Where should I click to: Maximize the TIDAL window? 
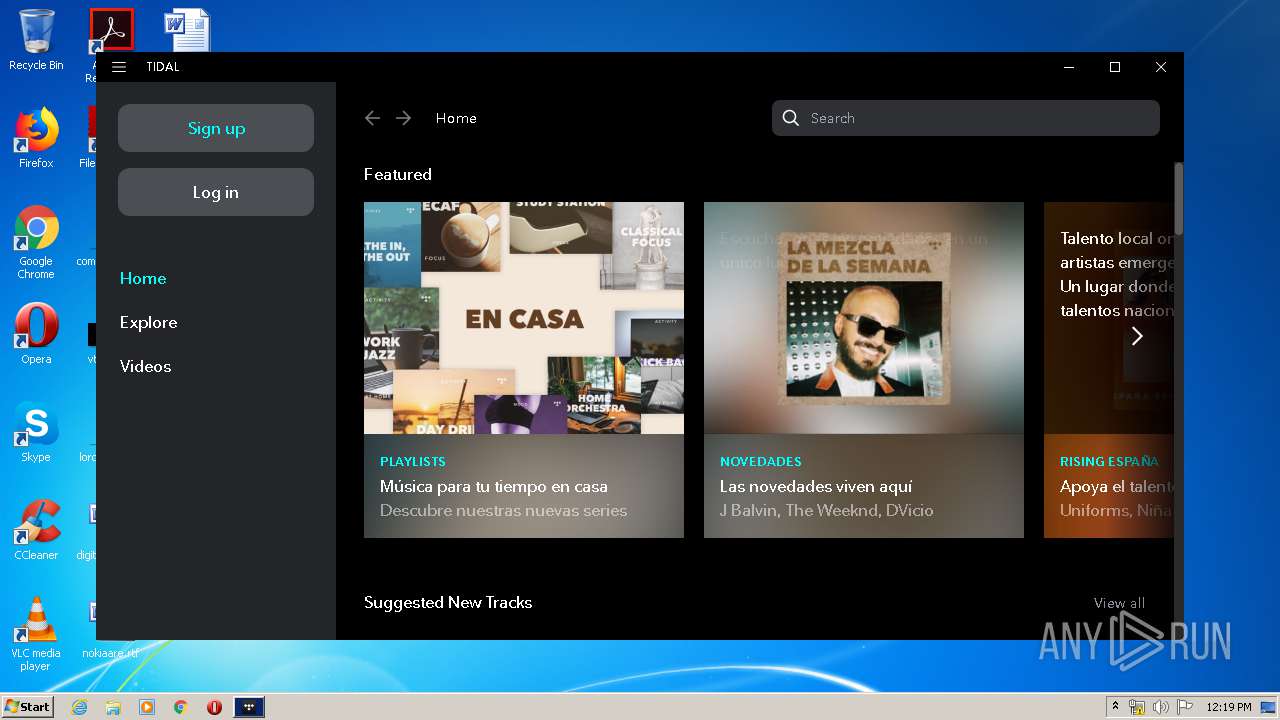[1115, 67]
